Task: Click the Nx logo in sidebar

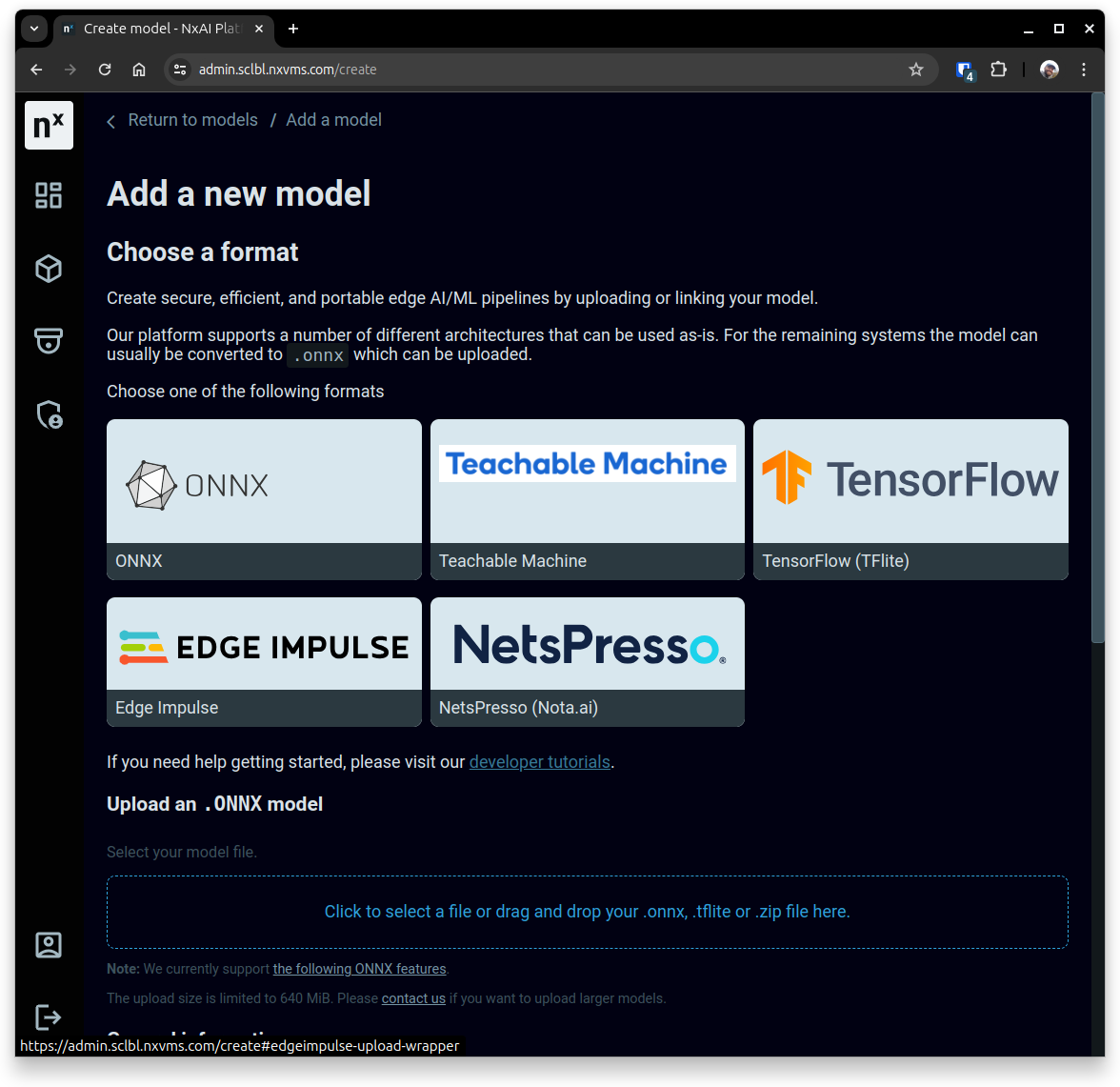Action: pos(49,125)
